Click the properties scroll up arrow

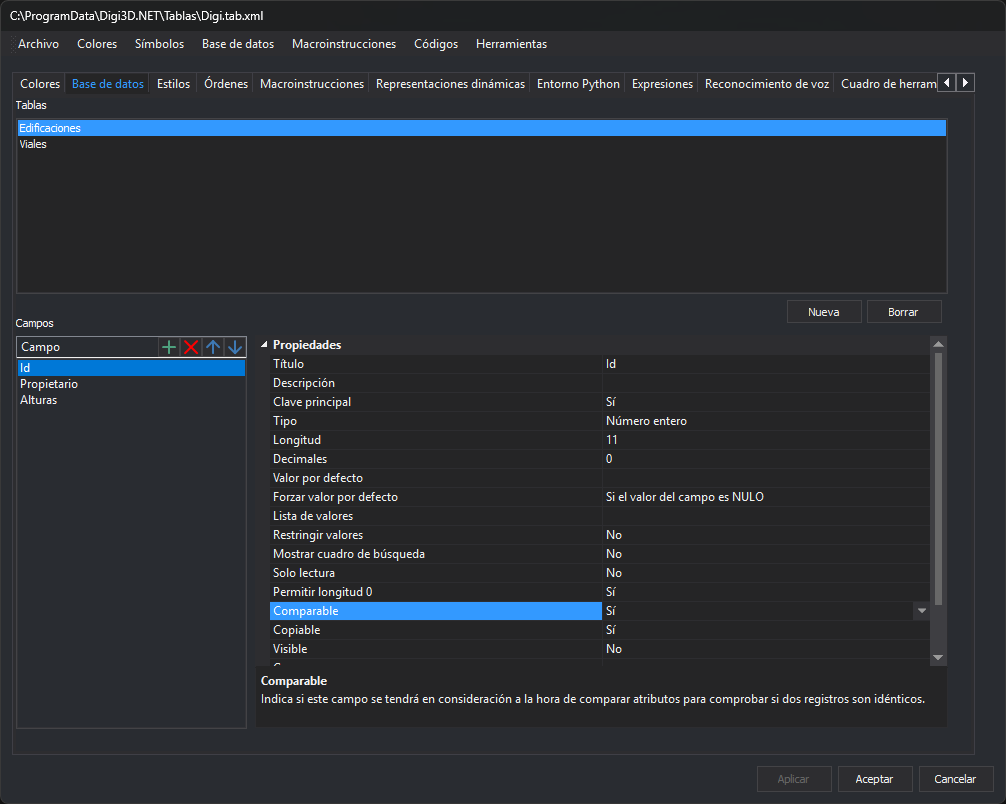pyautogui.click(x=938, y=345)
